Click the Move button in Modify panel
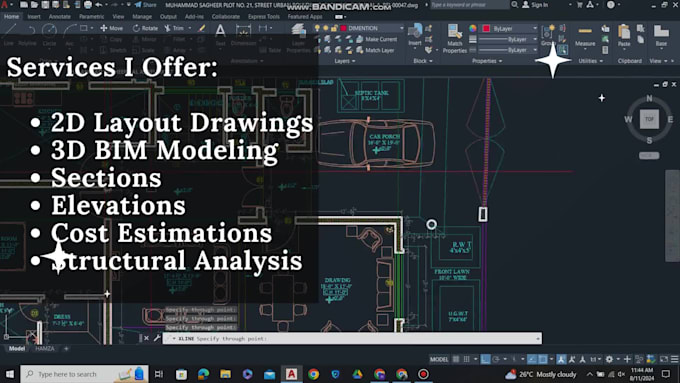 click(x=111, y=28)
